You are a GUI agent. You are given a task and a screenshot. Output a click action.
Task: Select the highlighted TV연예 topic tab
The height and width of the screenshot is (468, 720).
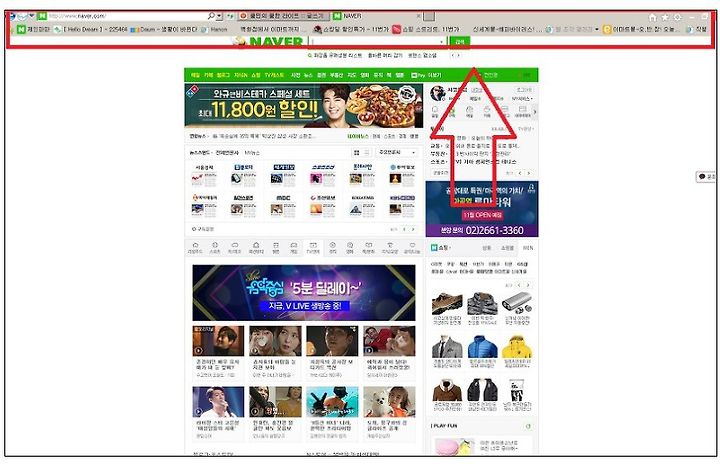tap(313, 248)
